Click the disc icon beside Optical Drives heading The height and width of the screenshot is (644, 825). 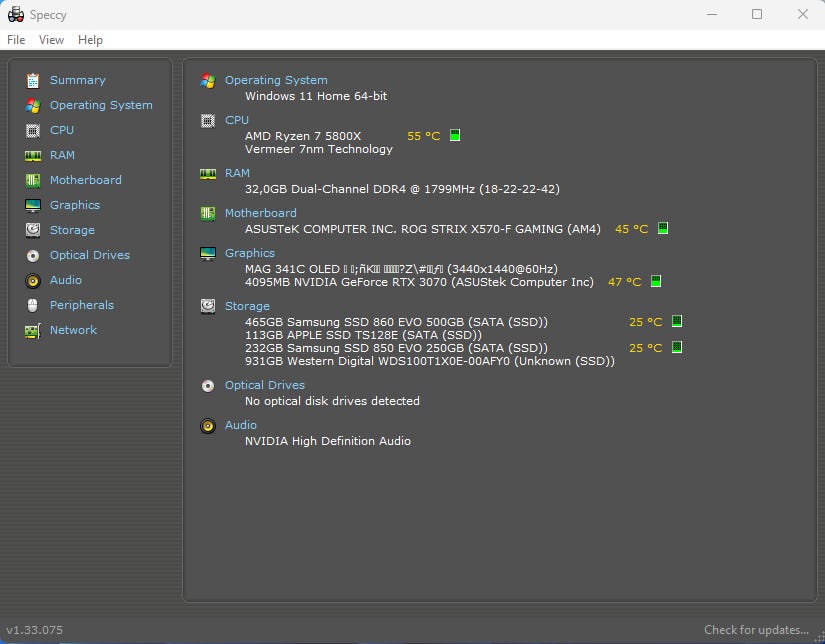208,386
